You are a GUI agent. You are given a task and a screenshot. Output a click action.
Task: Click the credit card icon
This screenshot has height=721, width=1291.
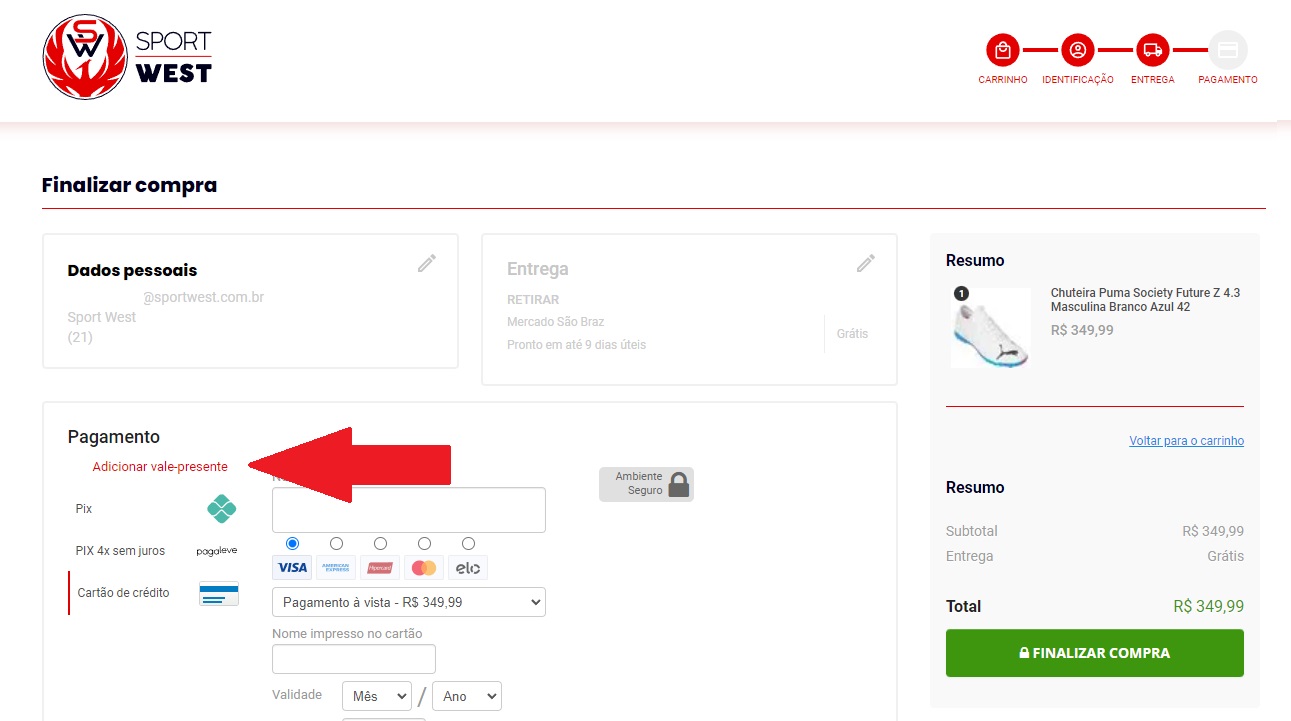tap(219, 593)
